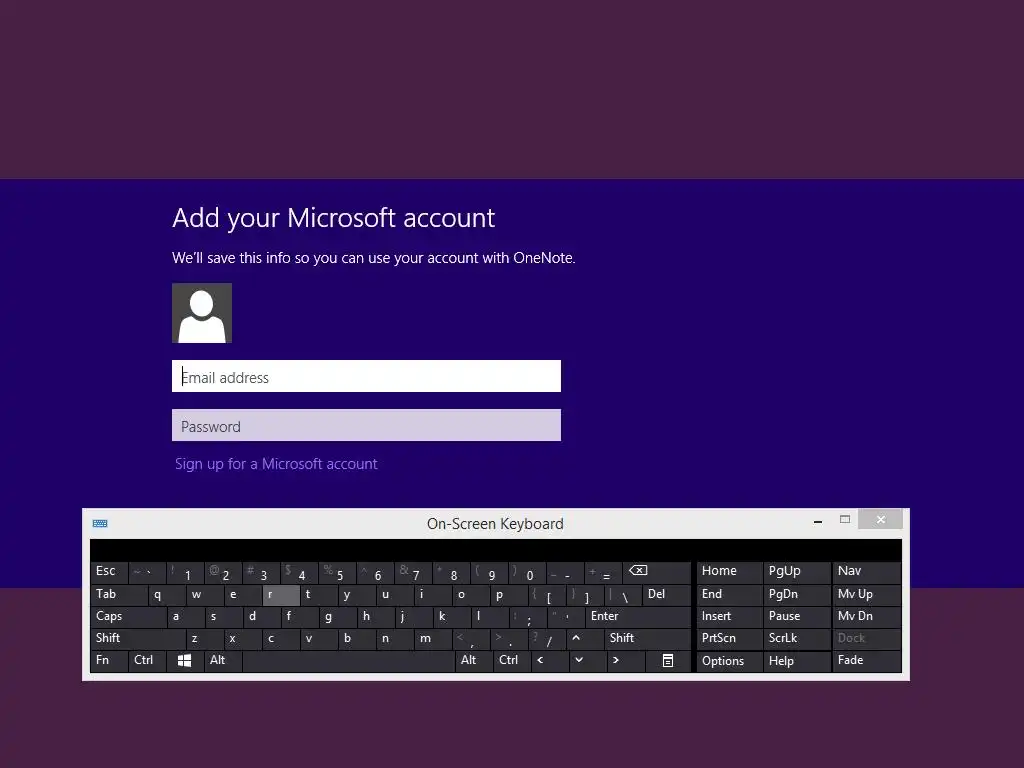Click the context menu key icon
Viewport: 1024px width, 768px height.
(x=667, y=661)
